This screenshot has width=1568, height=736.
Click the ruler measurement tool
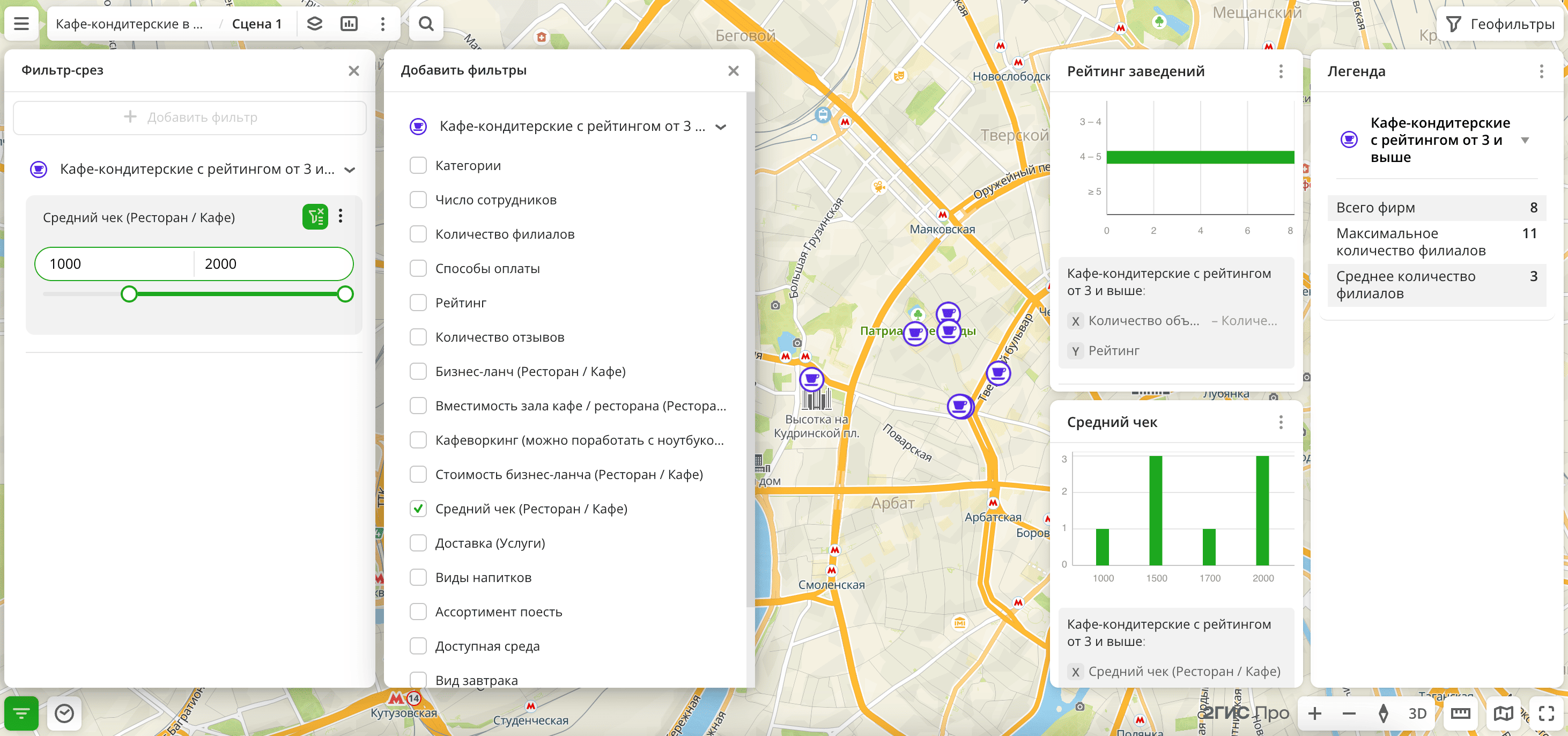[1460, 713]
